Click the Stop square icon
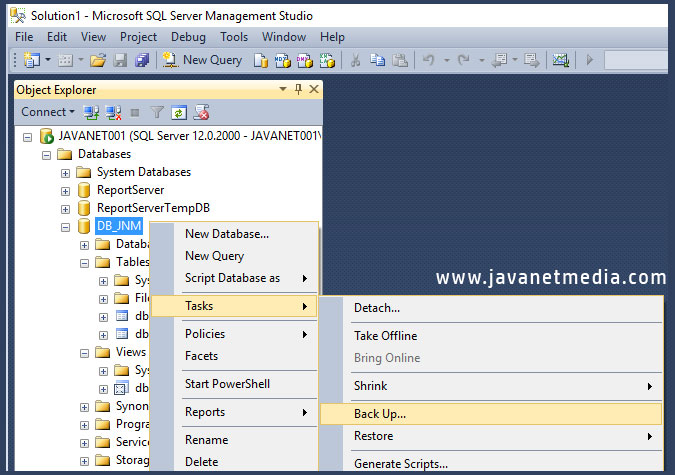 click(x=135, y=113)
